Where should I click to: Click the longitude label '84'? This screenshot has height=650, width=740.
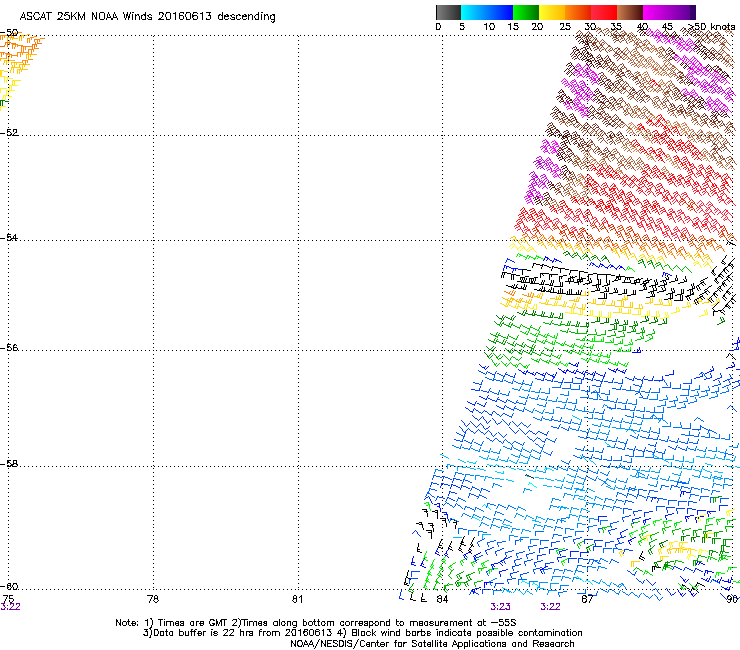442,599
